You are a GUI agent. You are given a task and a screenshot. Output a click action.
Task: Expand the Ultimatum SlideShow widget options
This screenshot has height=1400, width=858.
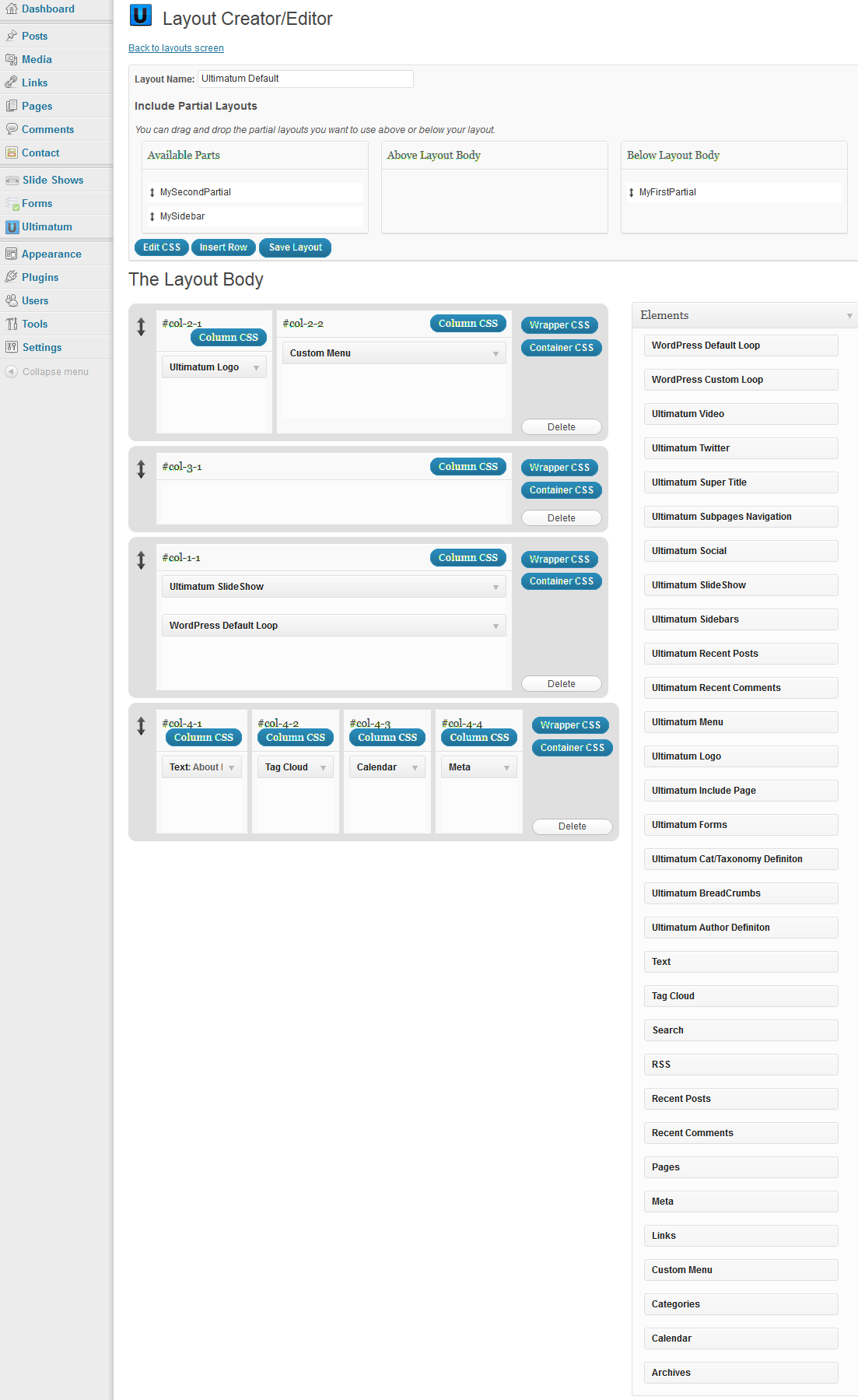point(496,588)
